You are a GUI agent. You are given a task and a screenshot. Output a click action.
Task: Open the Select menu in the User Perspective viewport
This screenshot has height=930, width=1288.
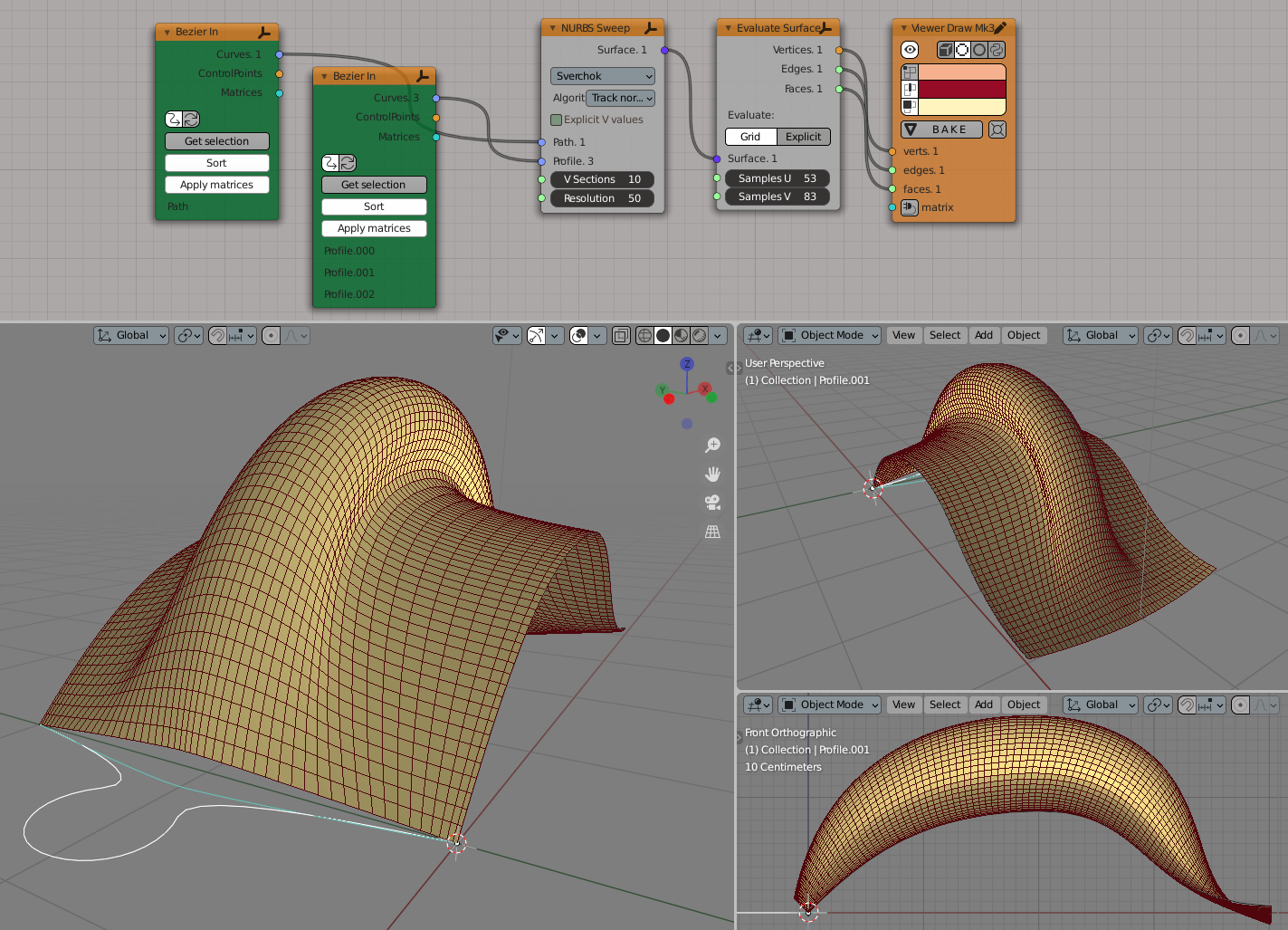945,335
